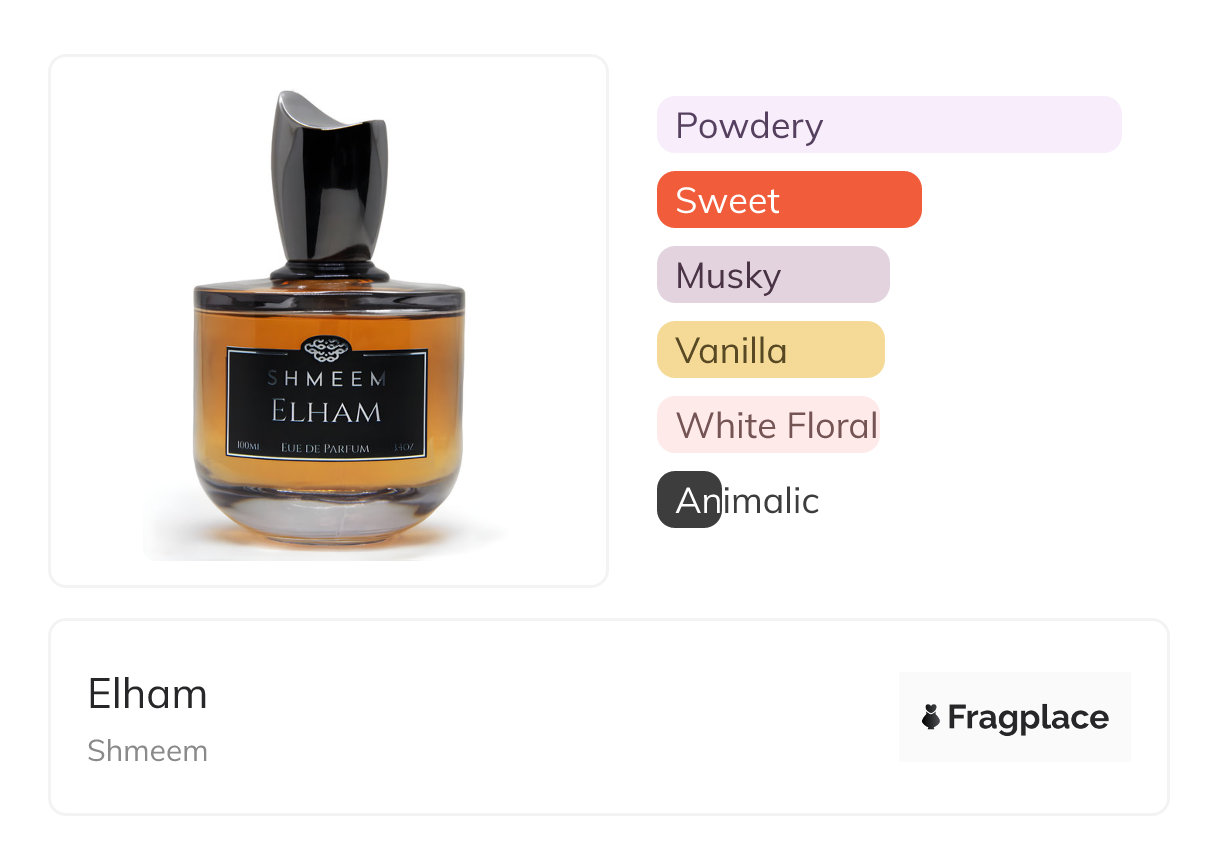The image size is (1218, 864).
Task: Open the Shmeem brand link
Action: [x=148, y=751]
